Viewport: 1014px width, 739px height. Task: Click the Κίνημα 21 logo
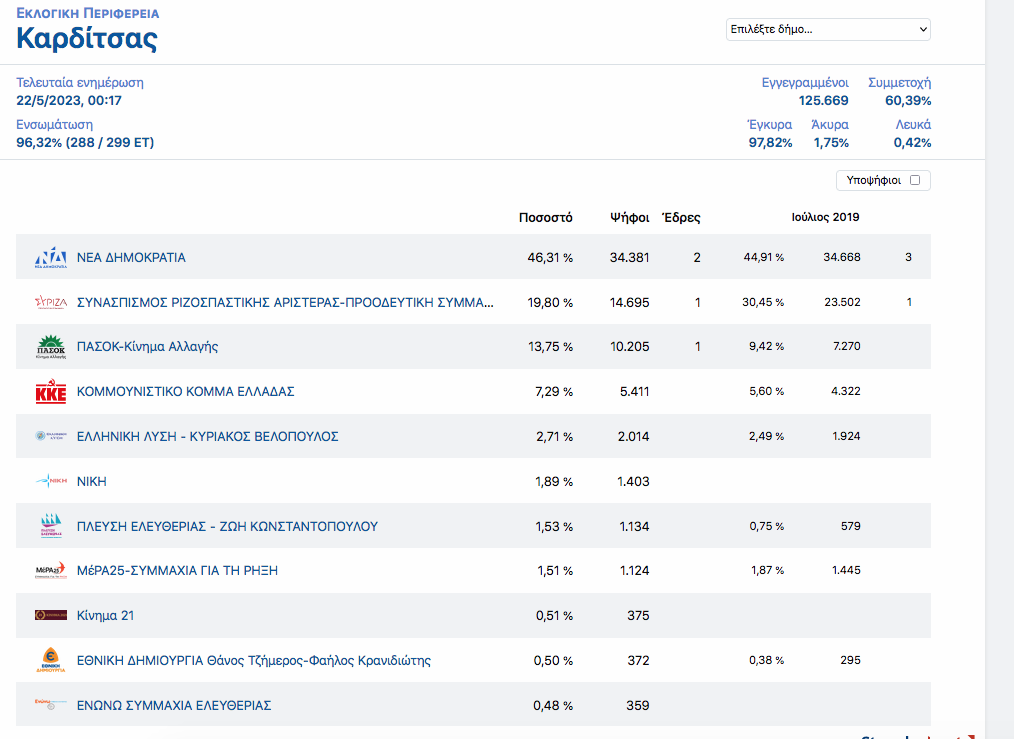point(50,616)
